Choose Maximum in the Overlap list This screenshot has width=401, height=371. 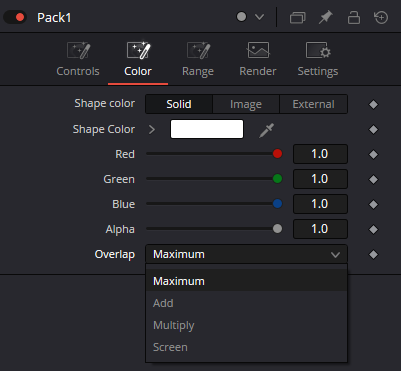coord(246,281)
